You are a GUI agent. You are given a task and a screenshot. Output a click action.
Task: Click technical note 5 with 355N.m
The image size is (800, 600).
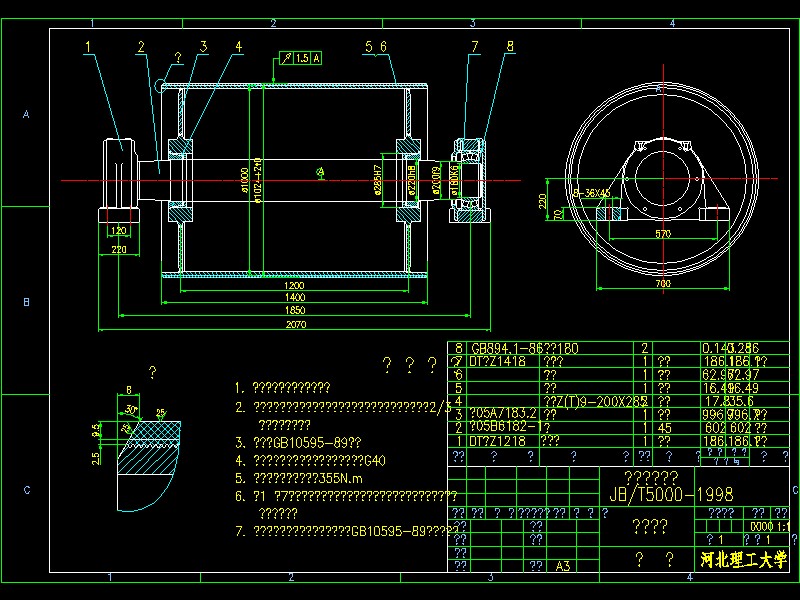click(x=299, y=479)
